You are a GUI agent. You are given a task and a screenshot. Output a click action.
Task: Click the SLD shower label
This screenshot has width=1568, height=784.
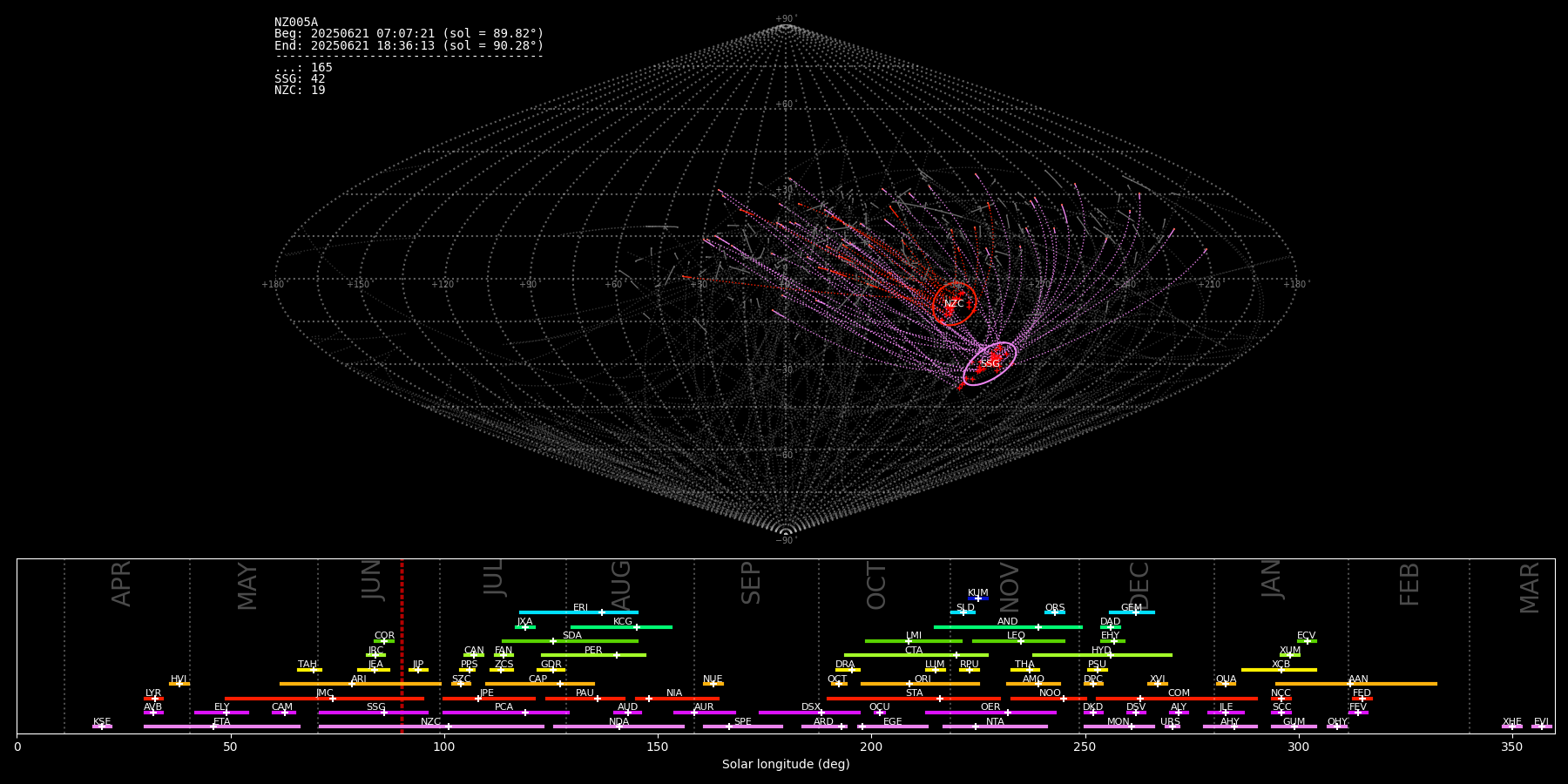click(965, 608)
